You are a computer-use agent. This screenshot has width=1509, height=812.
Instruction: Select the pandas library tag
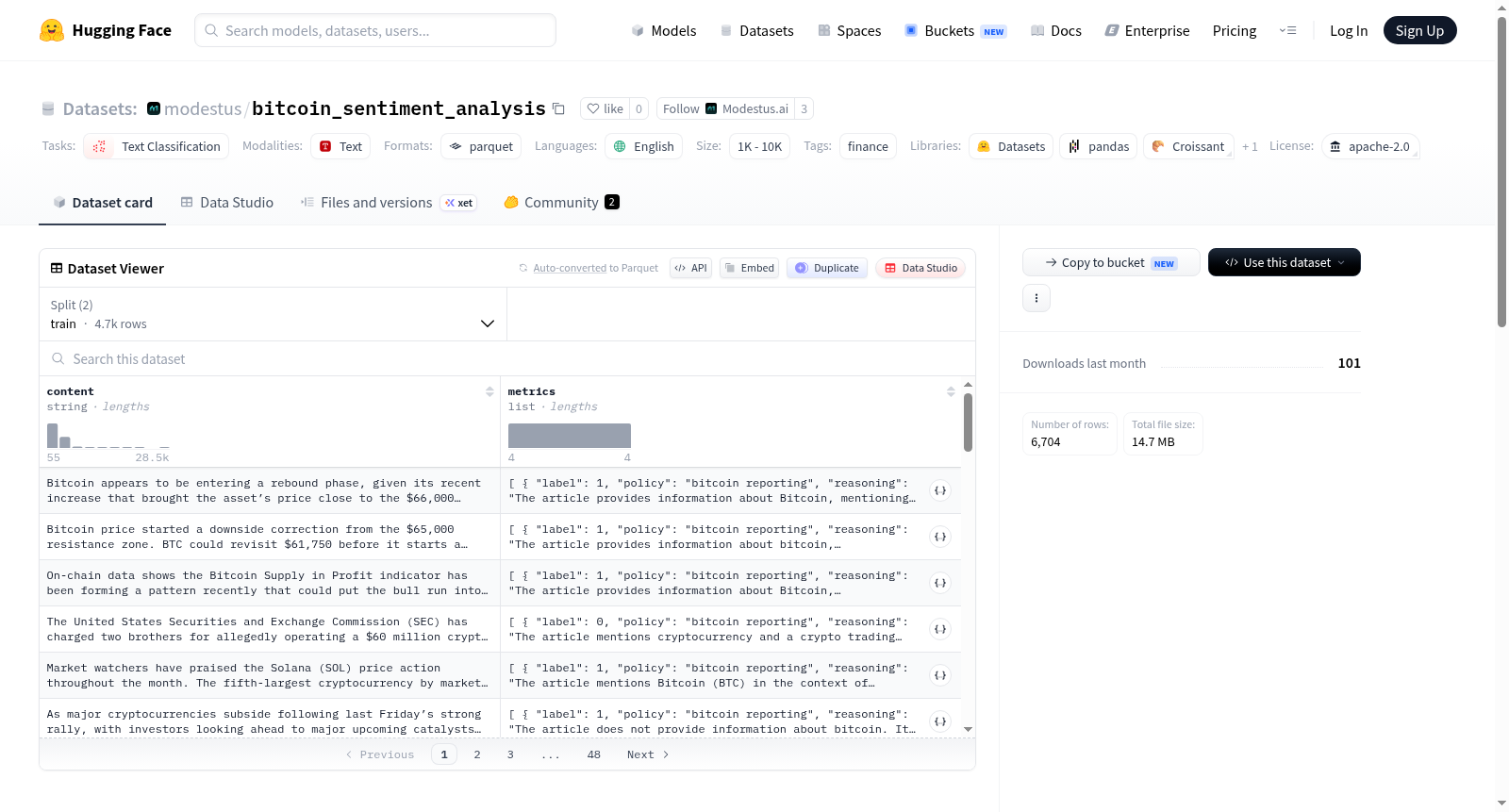point(1099,146)
